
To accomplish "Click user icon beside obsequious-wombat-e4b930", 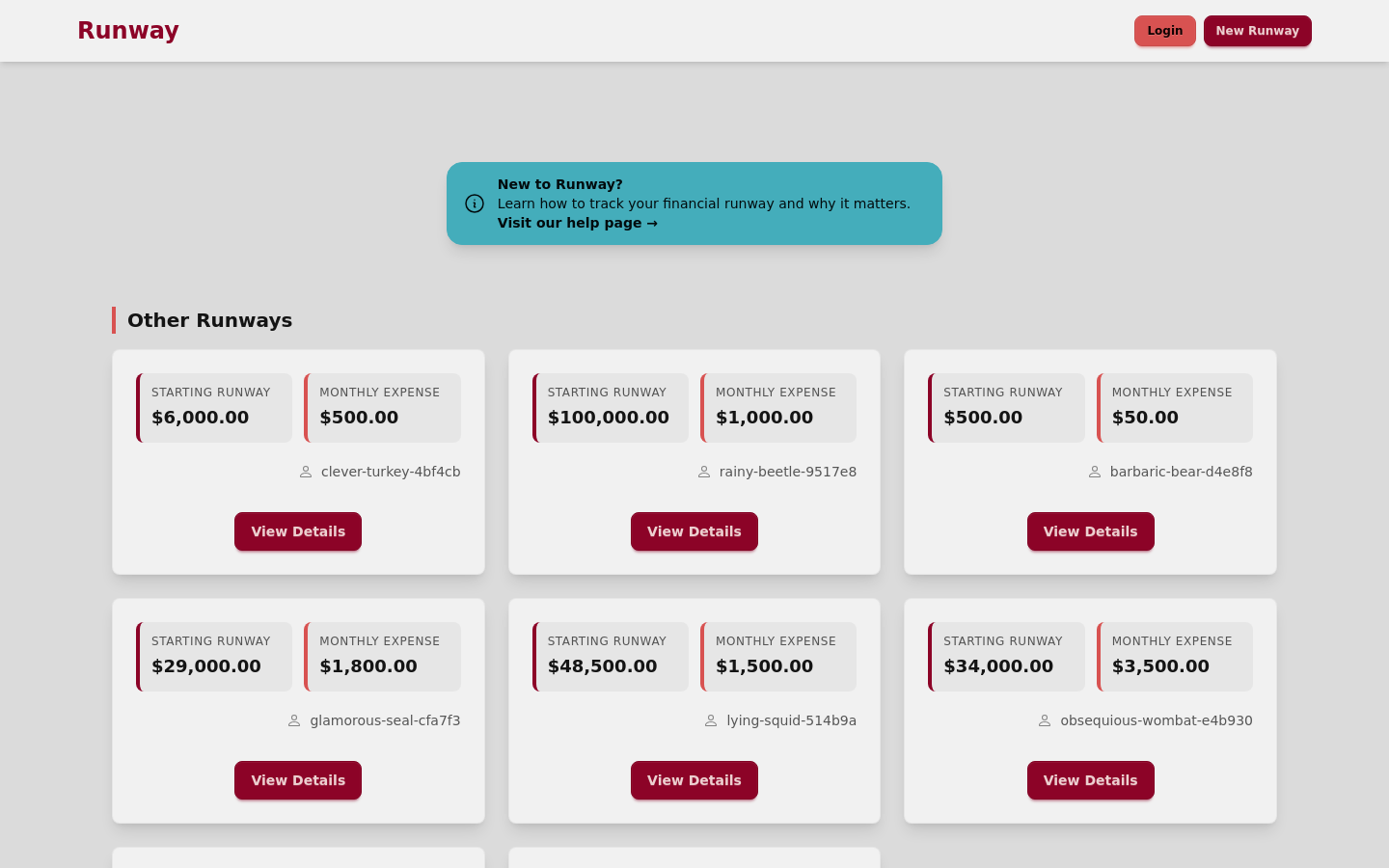I will [1045, 720].
